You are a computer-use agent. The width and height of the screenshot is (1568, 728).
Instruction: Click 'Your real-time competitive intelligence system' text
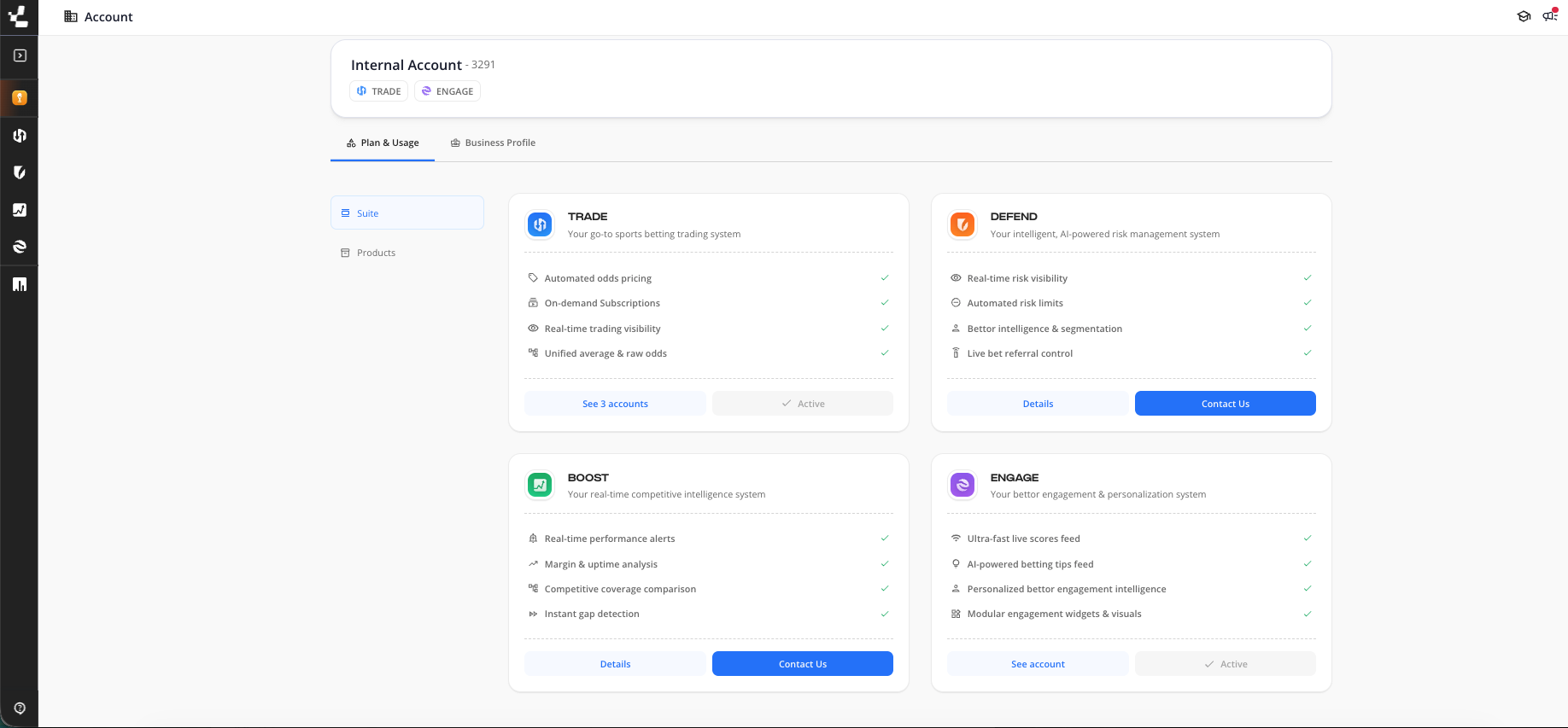(x=666, y=494)
